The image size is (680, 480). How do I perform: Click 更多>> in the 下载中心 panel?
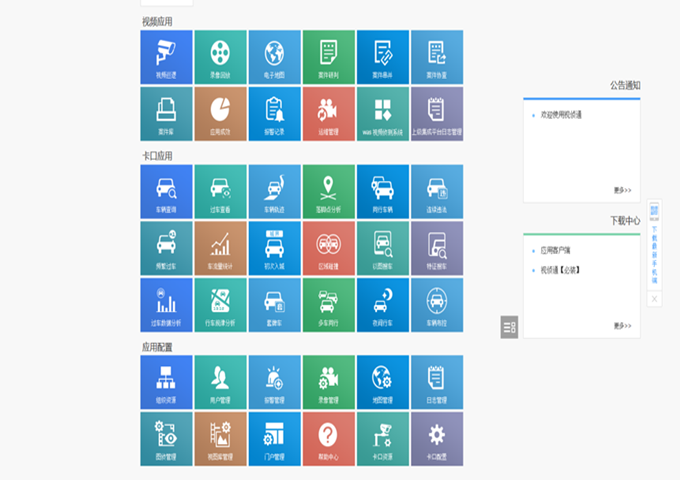(x=622, y=325)
